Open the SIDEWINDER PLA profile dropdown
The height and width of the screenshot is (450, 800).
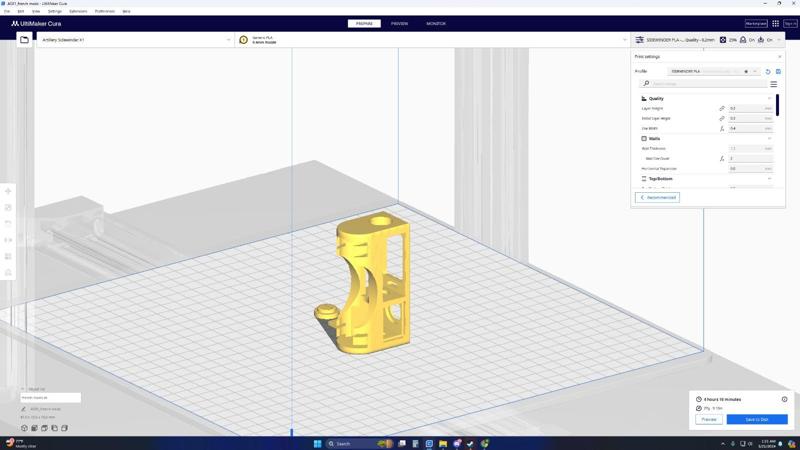(x=714, y=71)
